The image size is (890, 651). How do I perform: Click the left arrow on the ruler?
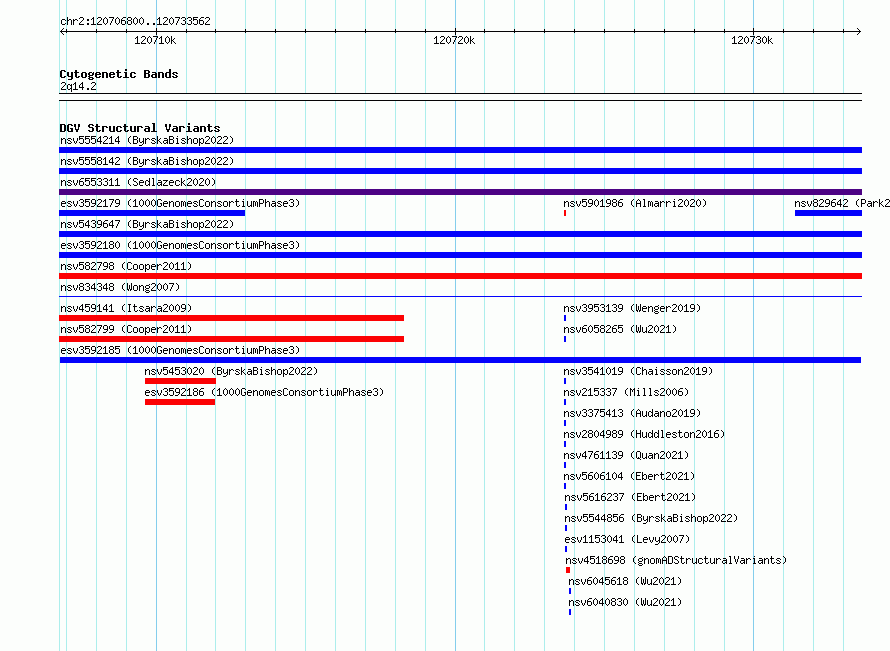tap(62, 32)
